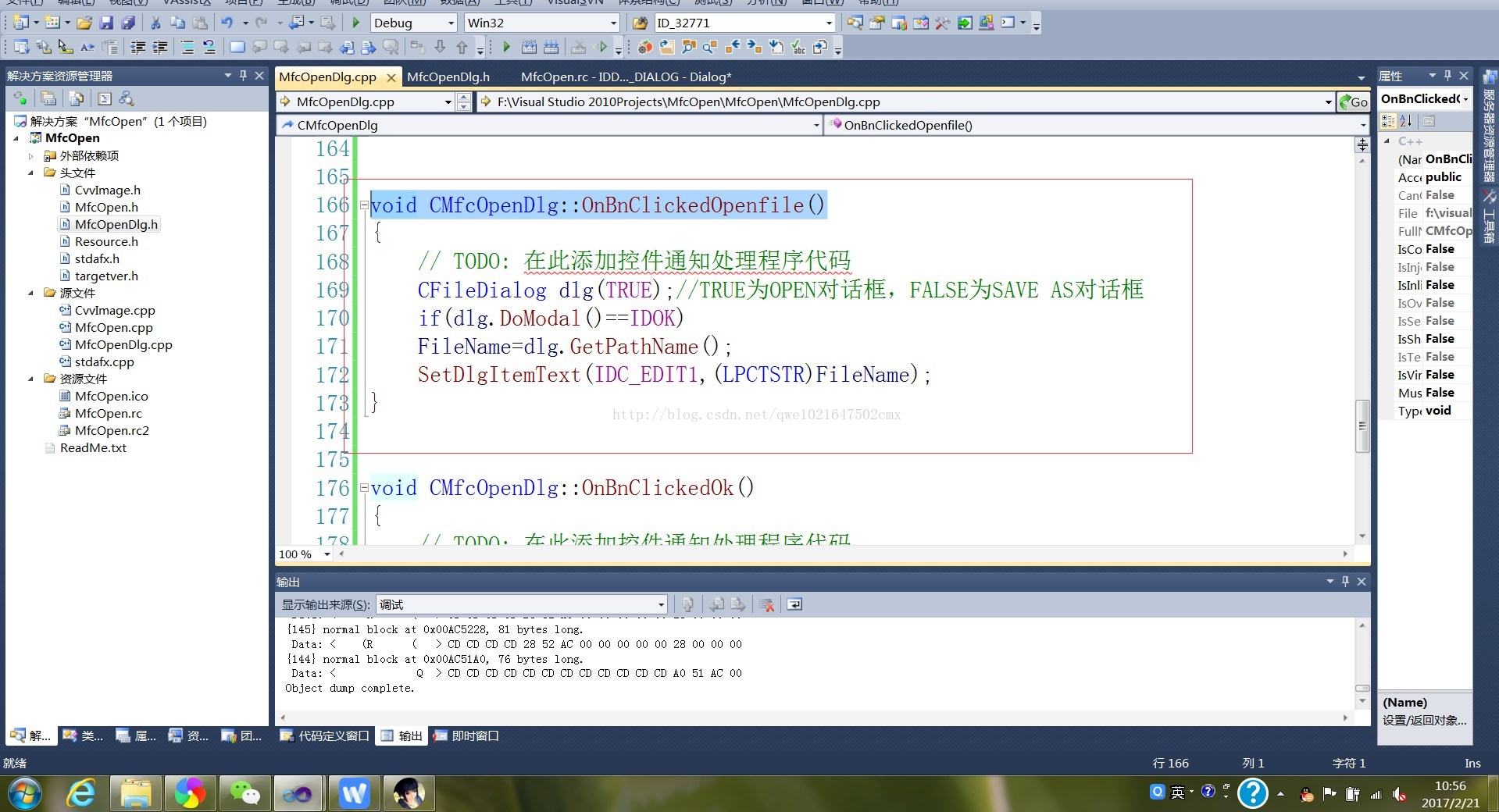The image size is (1499, 812).
Task: Pin the Solution Explorer panel with the pushpin
Action: (244, 76)
